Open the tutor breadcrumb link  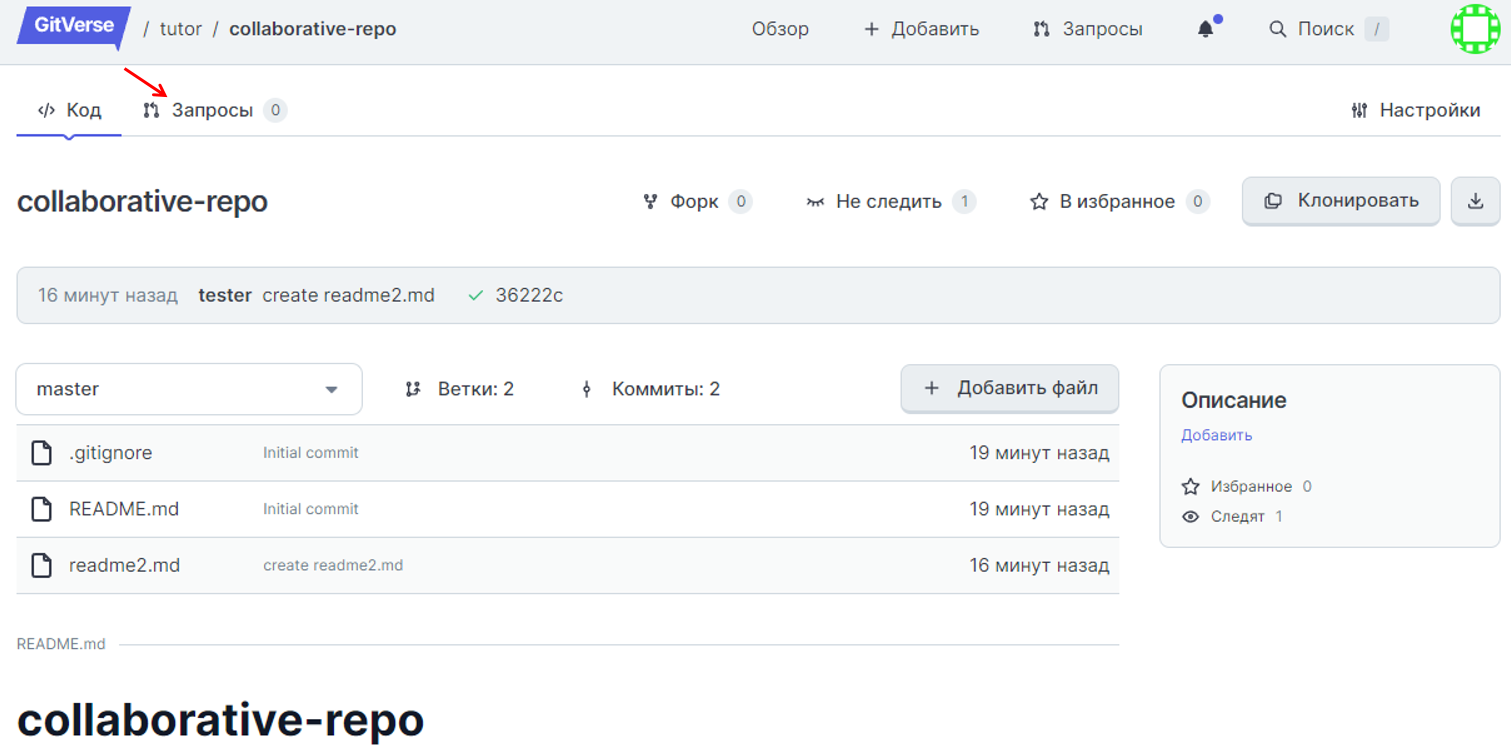point(181,29)
